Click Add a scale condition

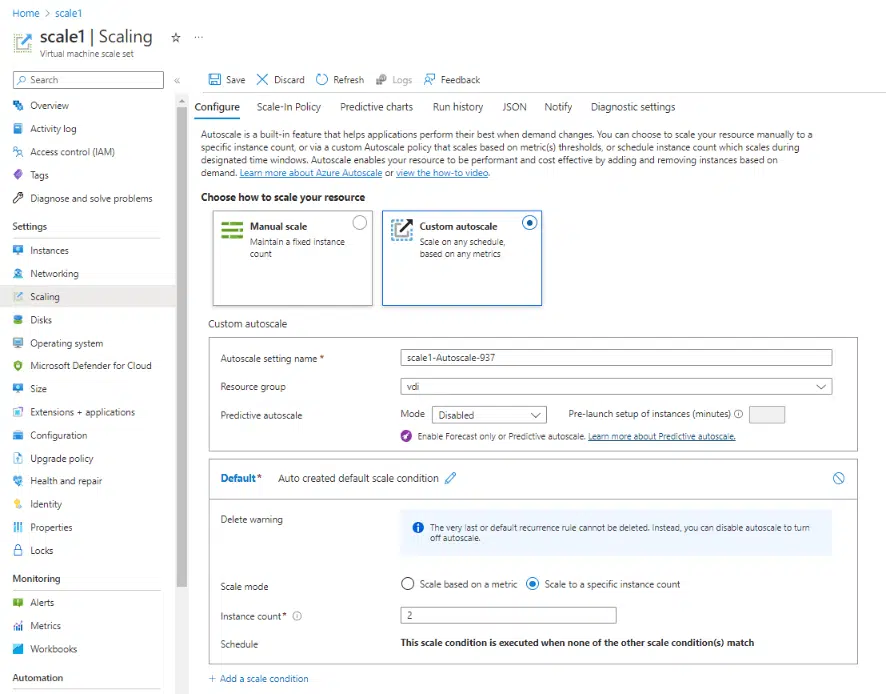(259, 679)
